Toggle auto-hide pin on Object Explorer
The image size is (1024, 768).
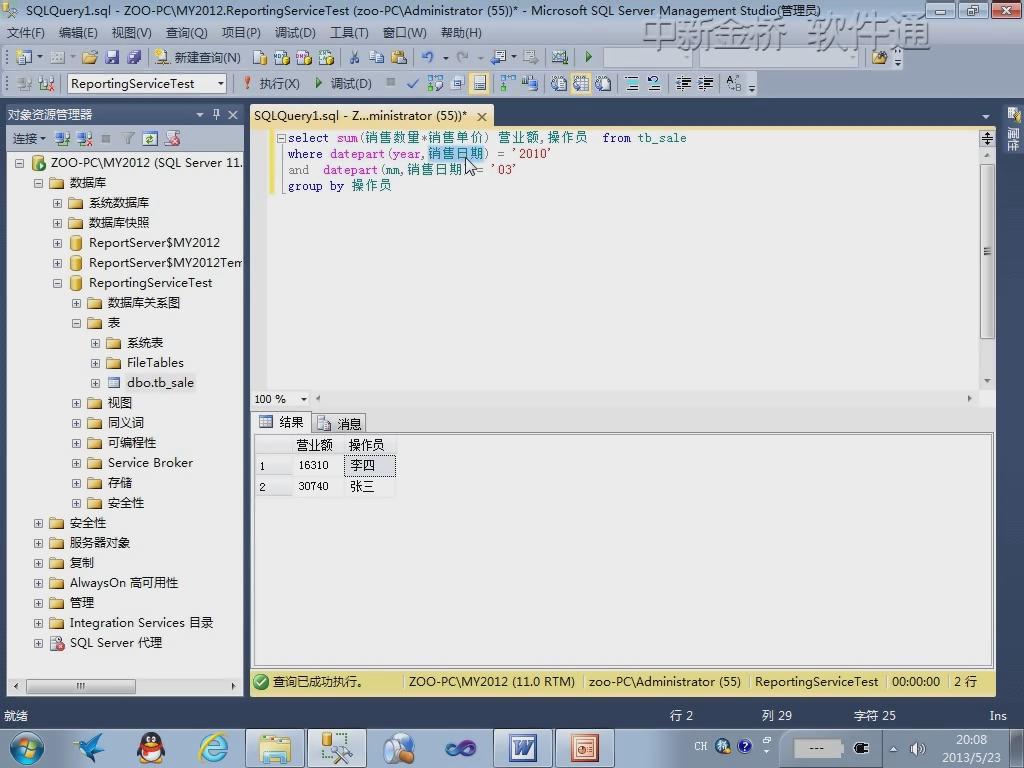[216, 115]
